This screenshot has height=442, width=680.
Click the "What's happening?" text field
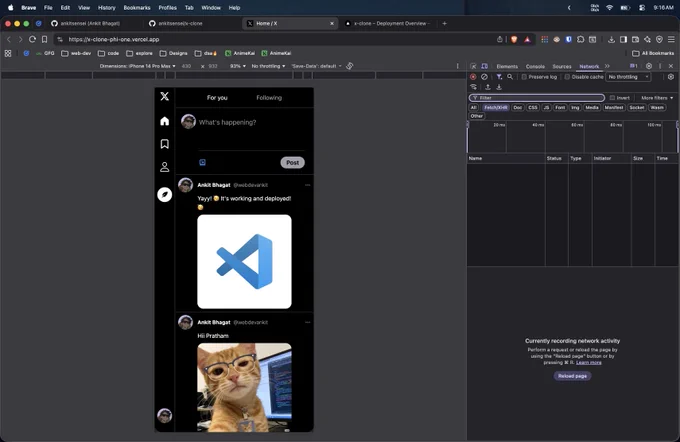(x=227, y=122)
